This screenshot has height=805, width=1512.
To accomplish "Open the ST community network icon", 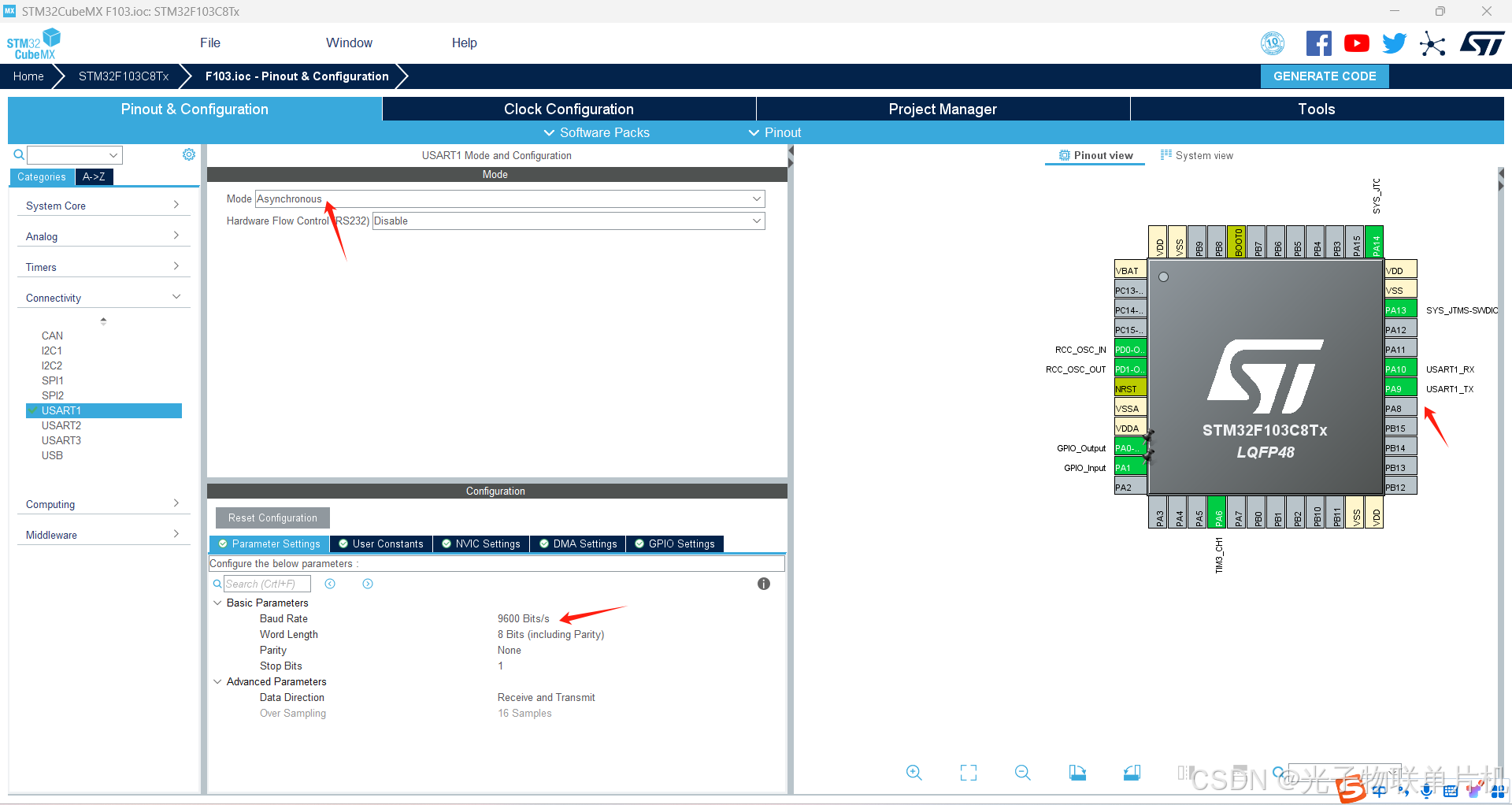I will coord(1432,43).
